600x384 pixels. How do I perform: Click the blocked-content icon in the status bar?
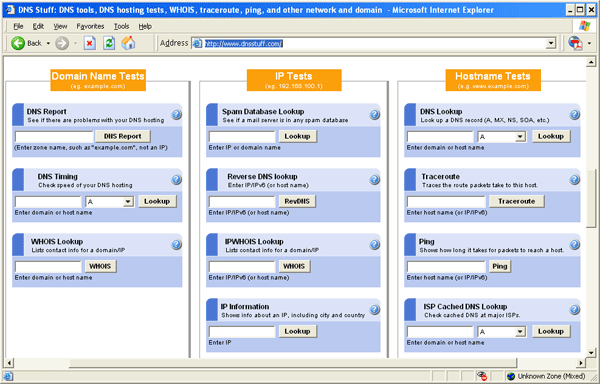[x=482, y=376]
